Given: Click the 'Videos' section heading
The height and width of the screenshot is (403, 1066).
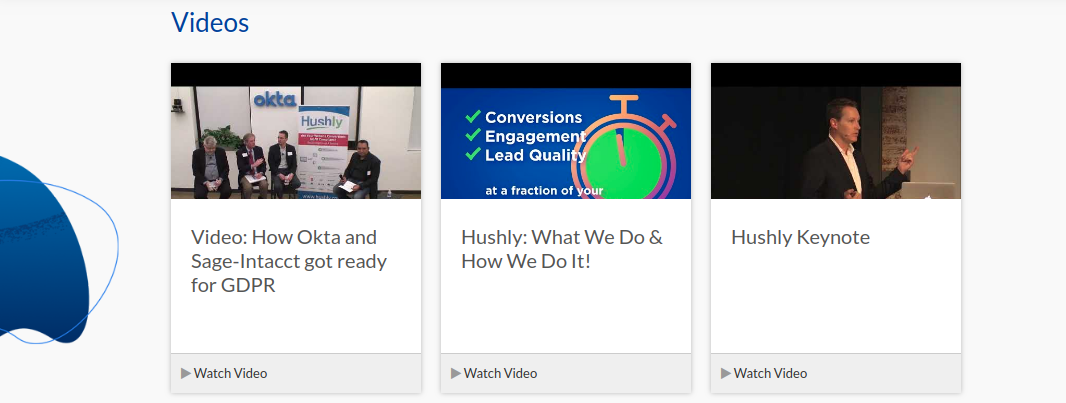Looking at the screenshot, I should click(x=210, y=22).
